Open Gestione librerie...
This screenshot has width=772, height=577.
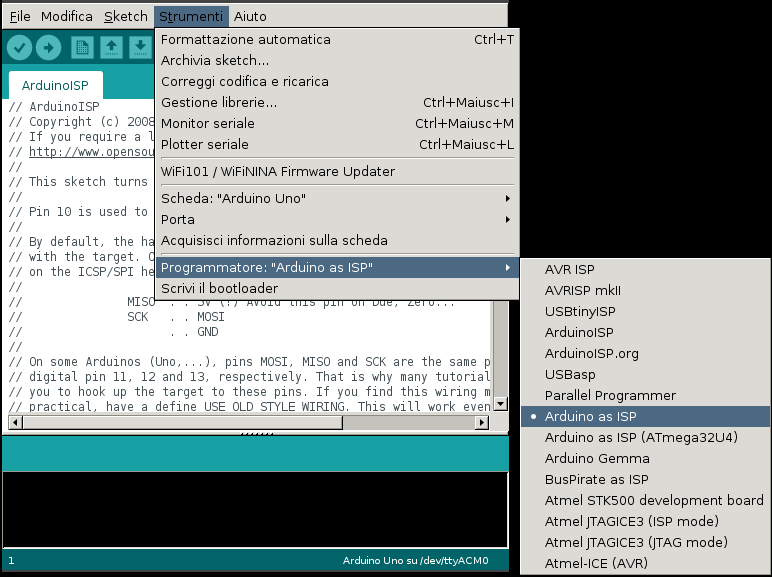[x=337, y=102]
